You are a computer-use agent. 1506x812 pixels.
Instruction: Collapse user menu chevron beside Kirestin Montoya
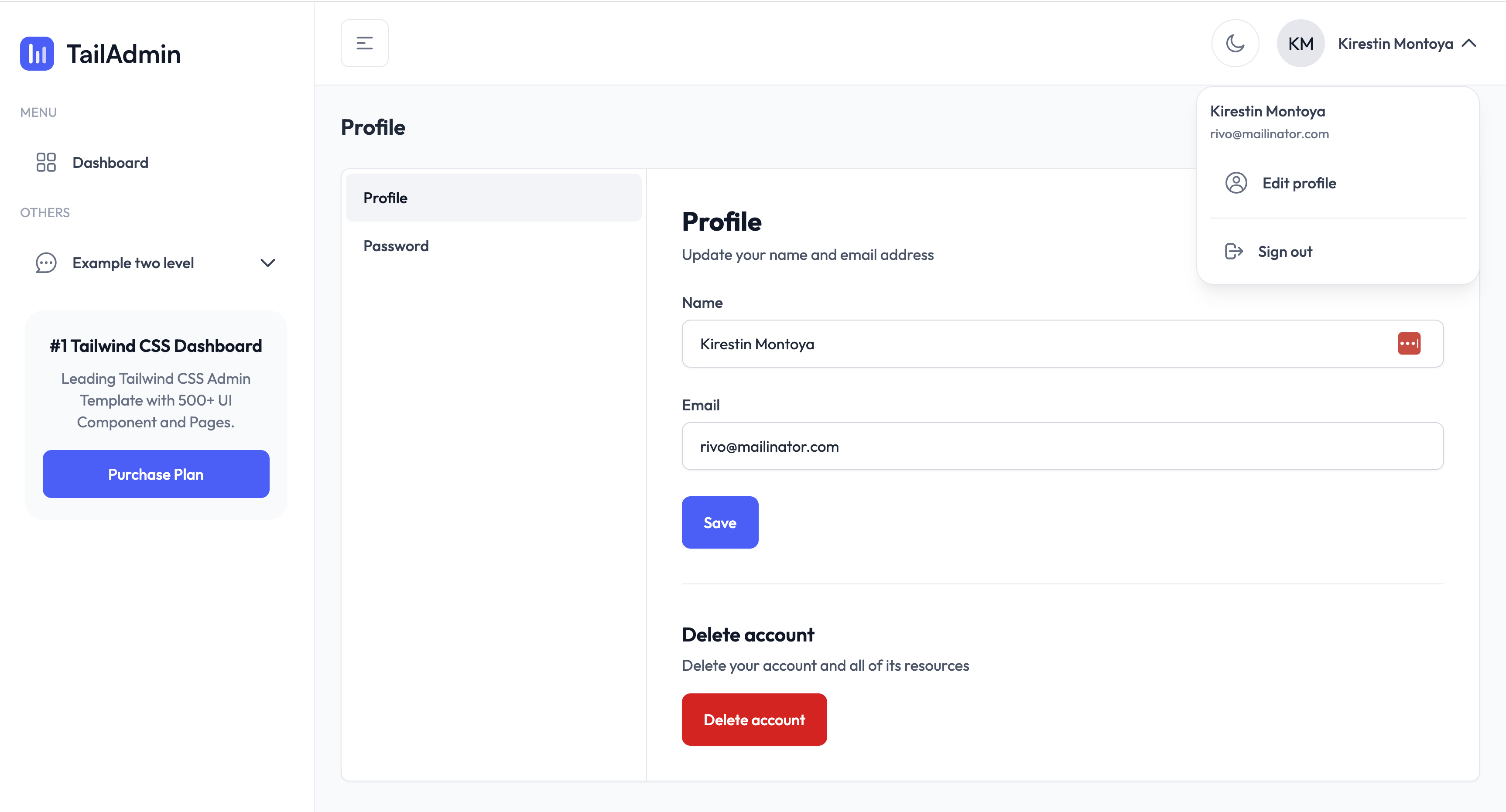click(1468, 43)
